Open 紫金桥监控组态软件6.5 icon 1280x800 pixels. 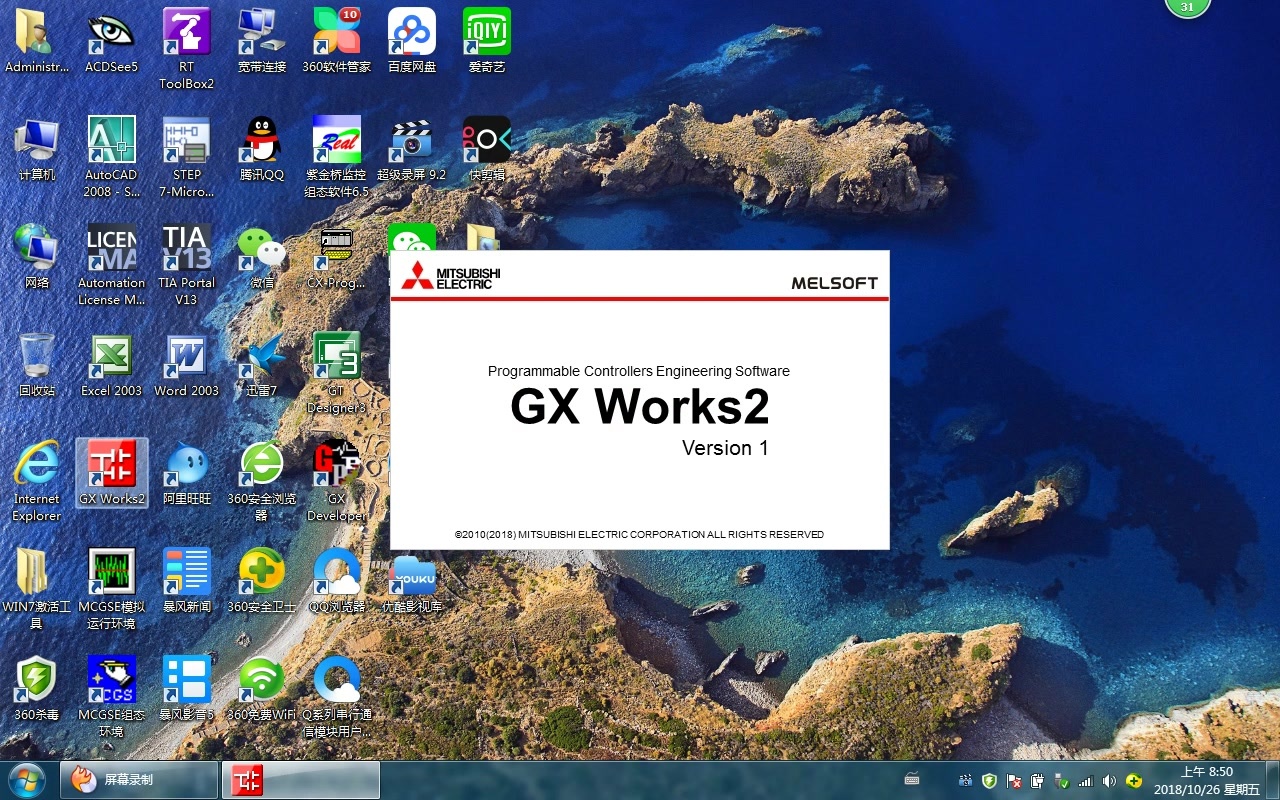point(337,156)
